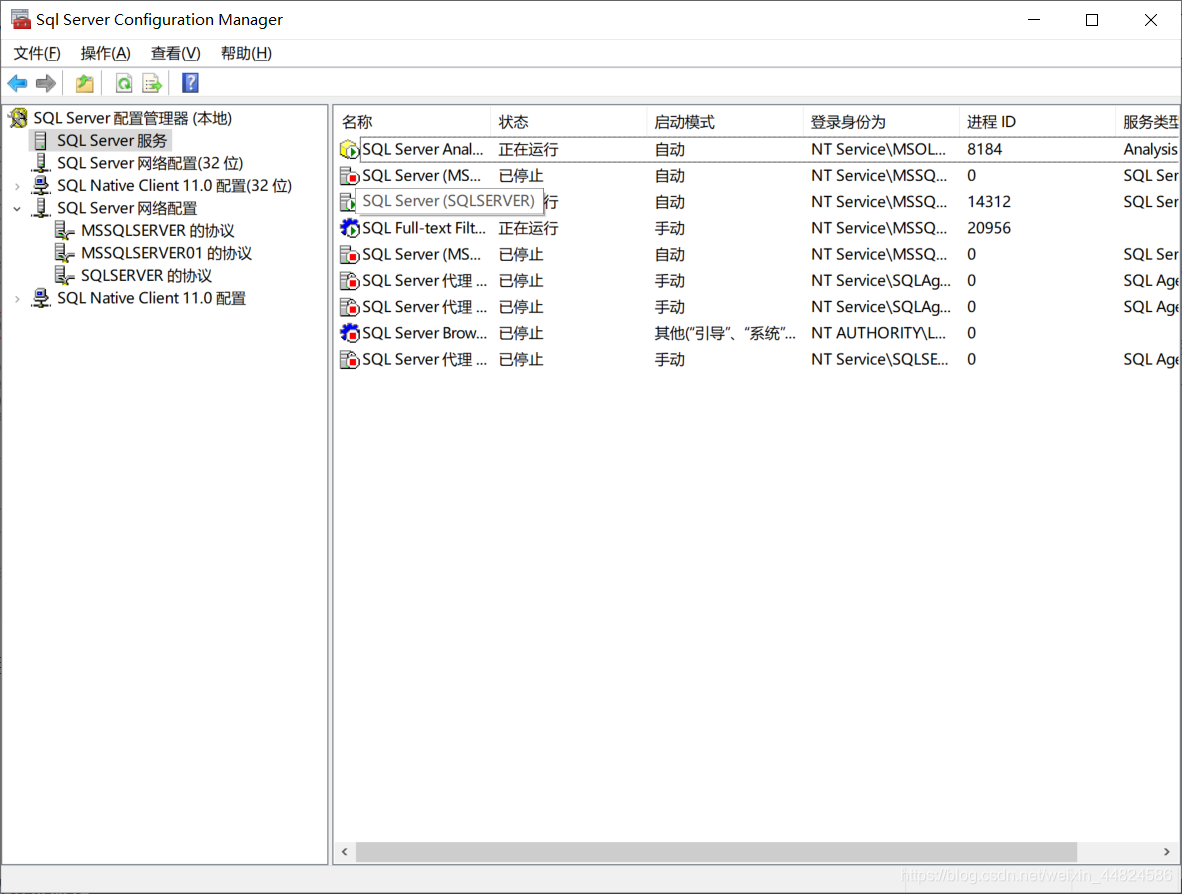
Task: Click the horizontal scrollbar thumb
Action: [x=716, y=852]
